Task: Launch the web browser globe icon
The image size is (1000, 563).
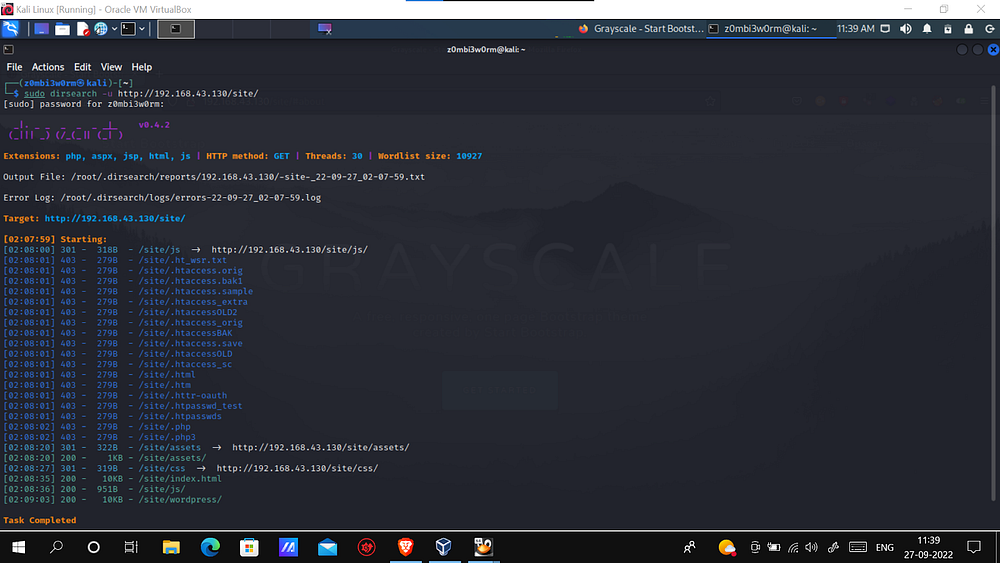Action: (100, 29)
